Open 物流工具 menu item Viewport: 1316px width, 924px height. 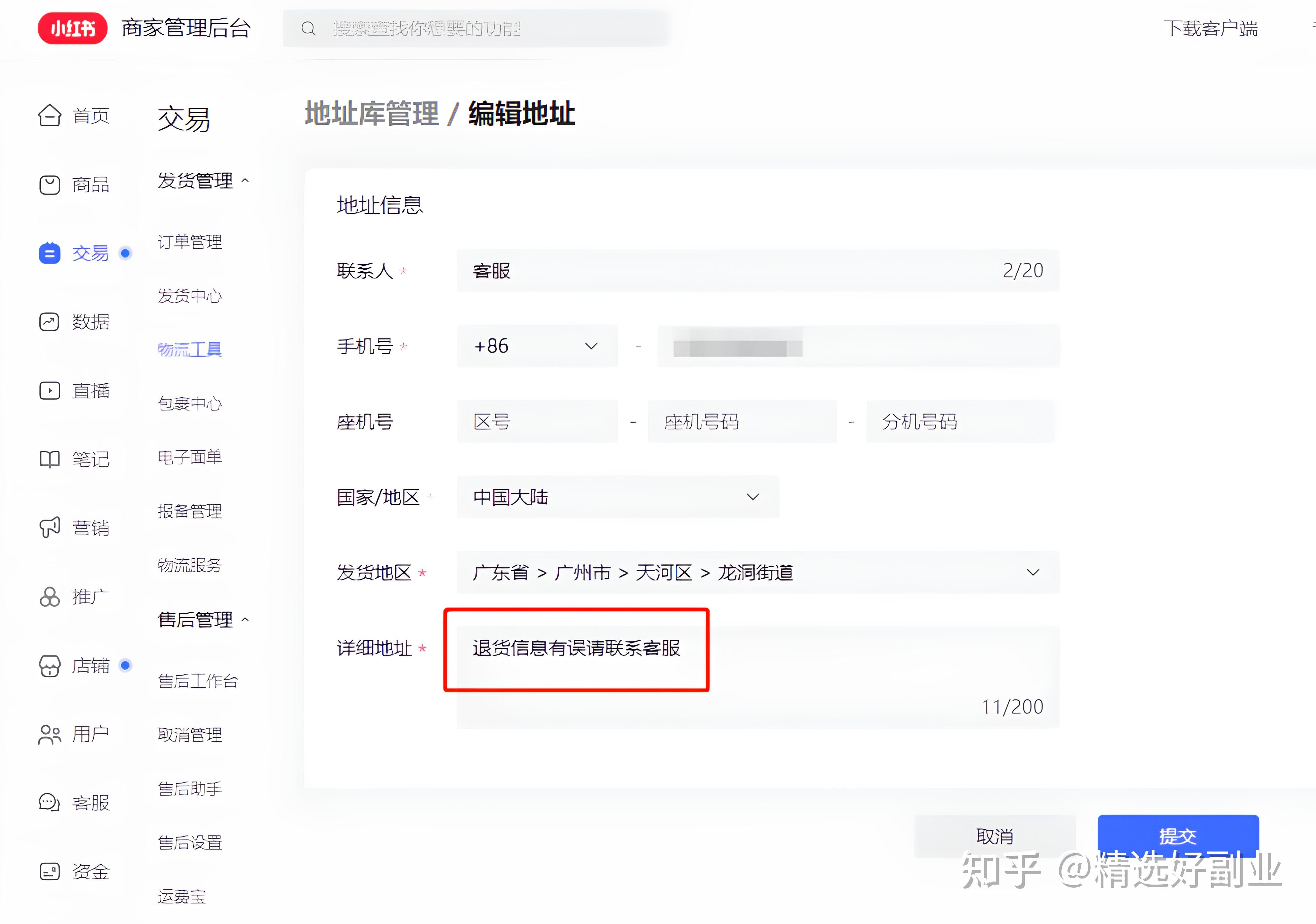[190, 349]
